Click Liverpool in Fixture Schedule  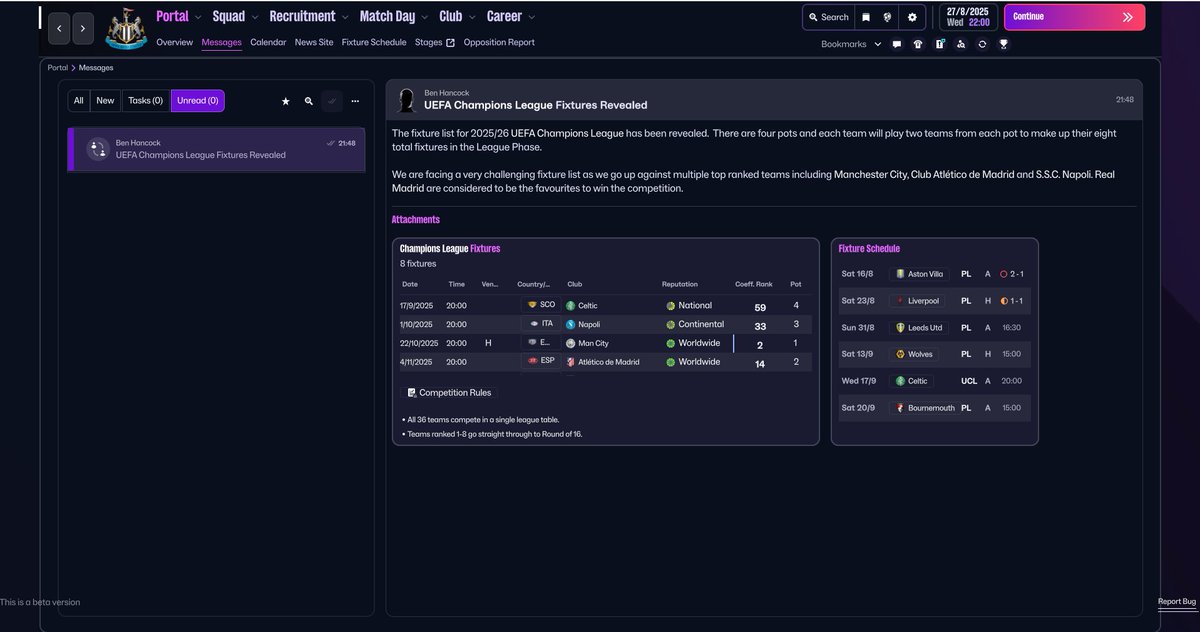click(916, 301)
